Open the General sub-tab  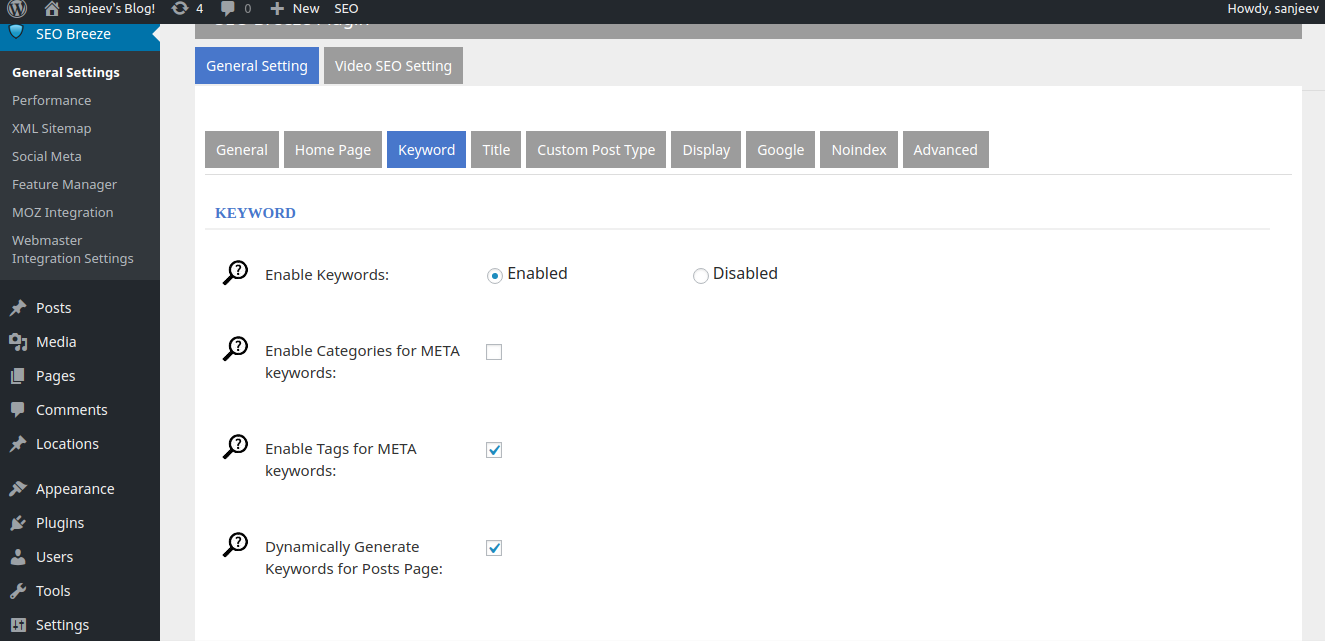(242, 149)
